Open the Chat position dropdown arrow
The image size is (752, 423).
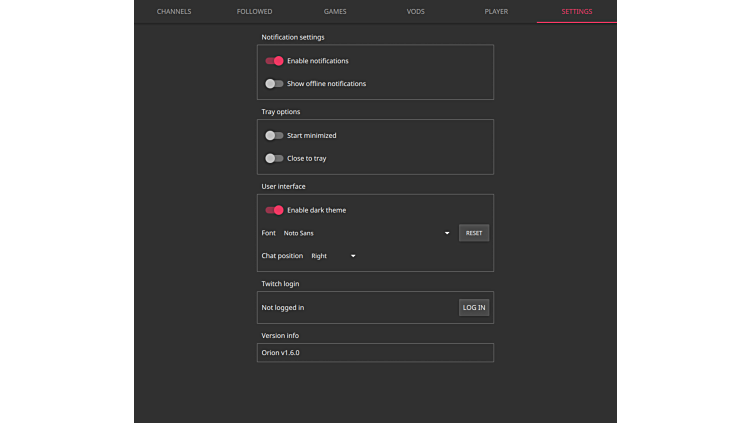pyautogui.click(x=353, y=257)
